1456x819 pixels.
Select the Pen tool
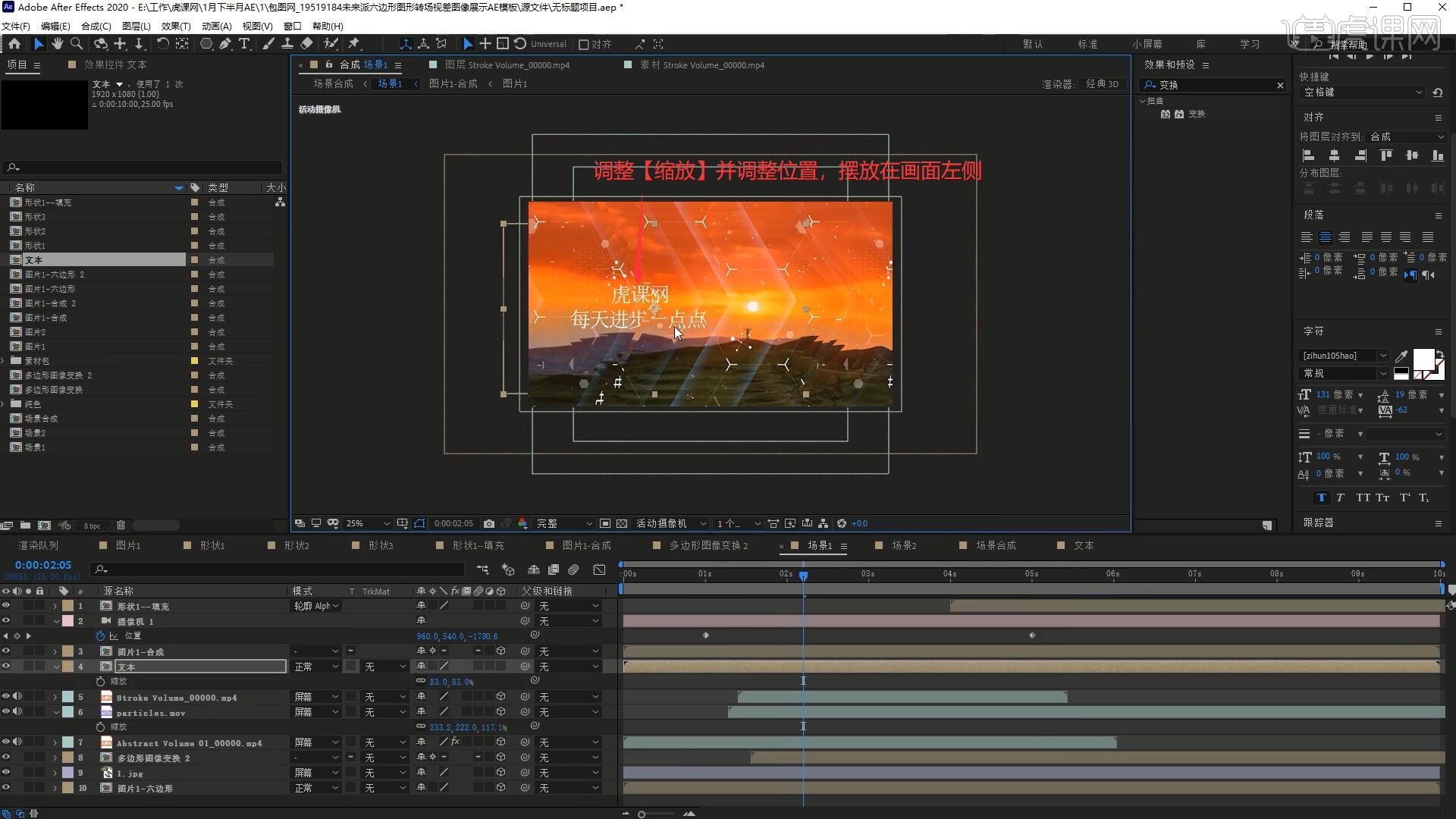tap(225, 44)
